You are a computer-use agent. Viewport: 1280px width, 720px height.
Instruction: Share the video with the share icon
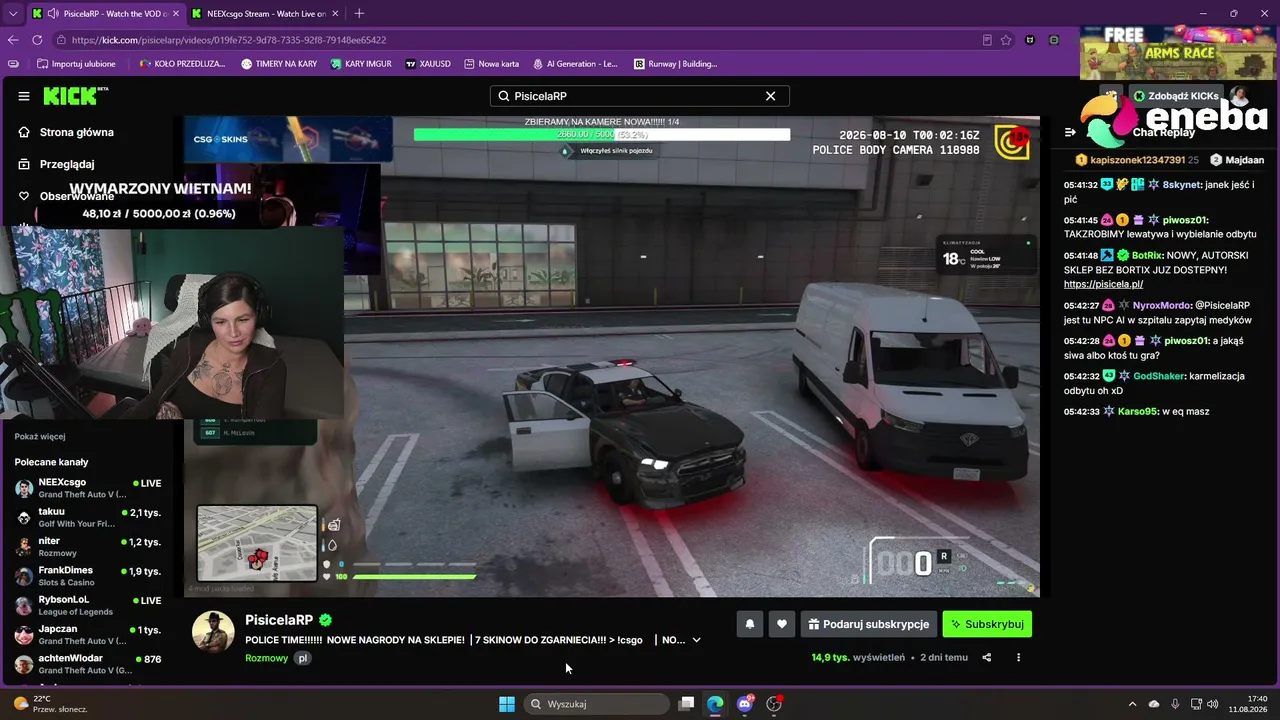pyautogui.click(x=987, y=658)
